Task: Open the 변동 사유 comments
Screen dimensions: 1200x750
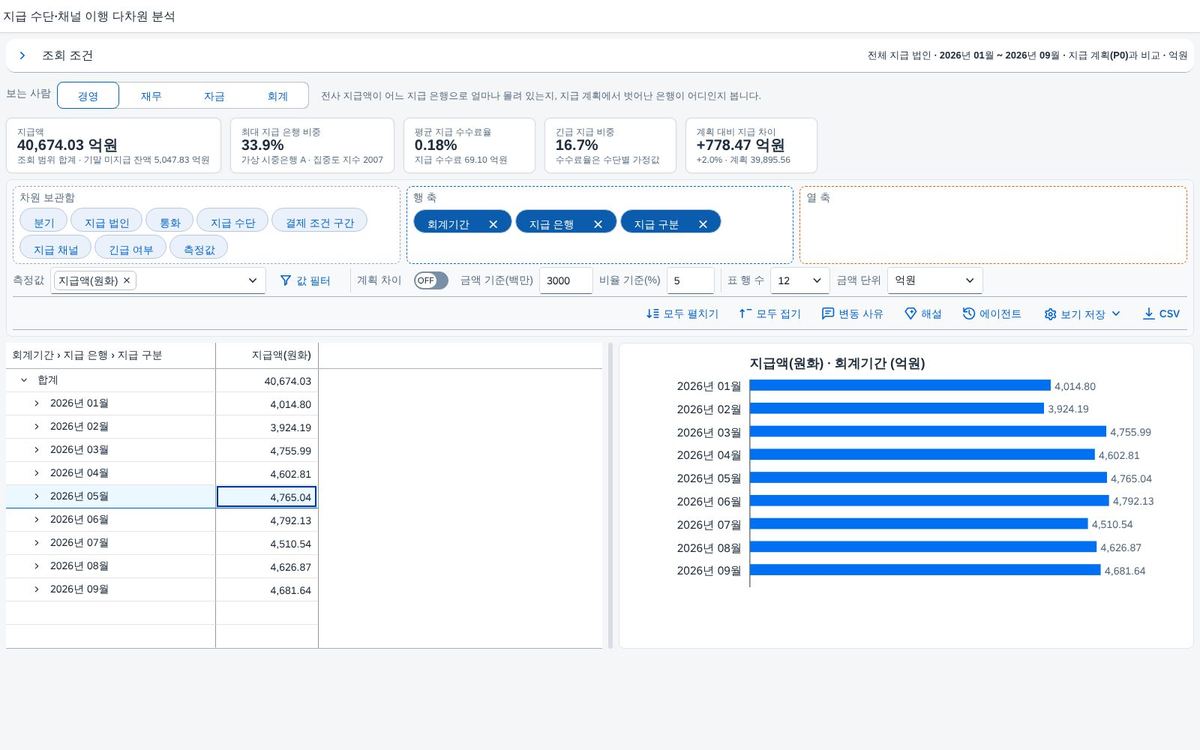Action: click(x=852, y=314)
